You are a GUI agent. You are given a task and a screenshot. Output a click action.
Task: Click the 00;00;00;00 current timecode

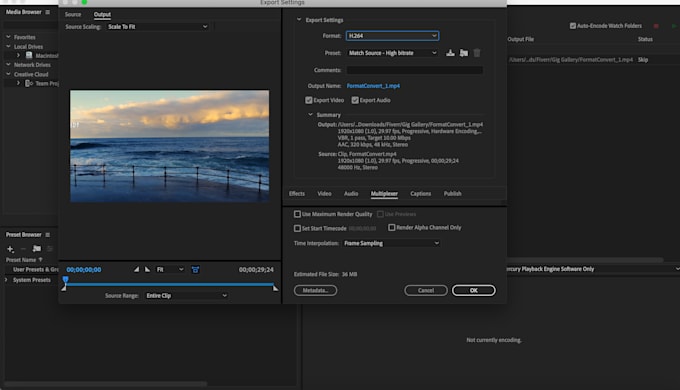[84, 270]
